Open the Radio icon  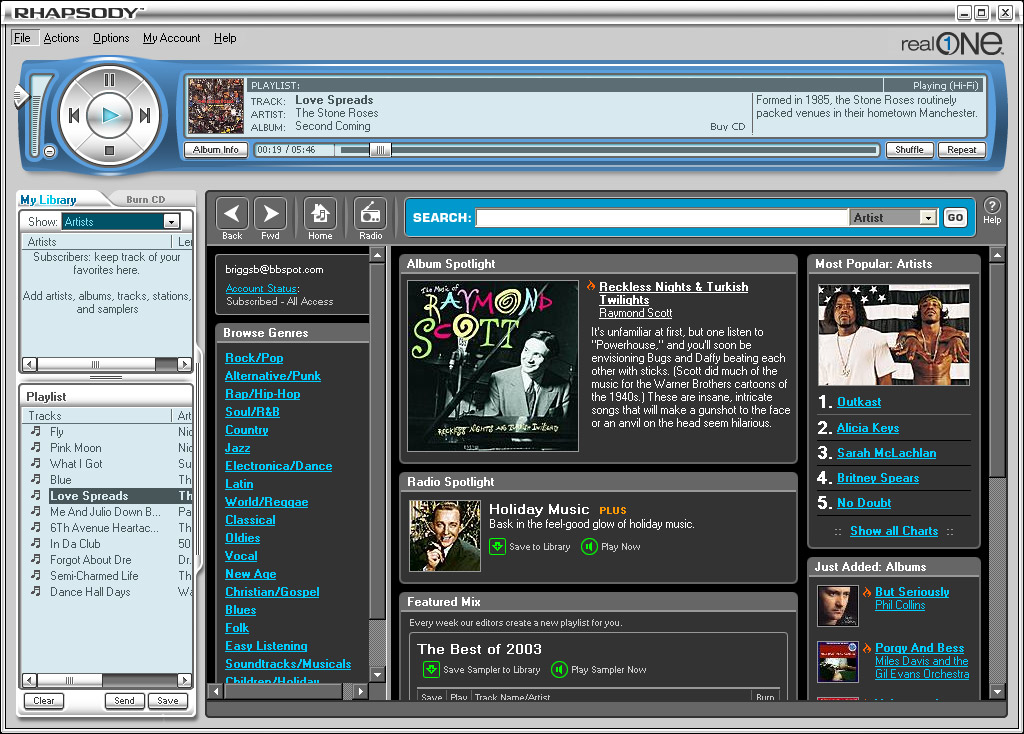370,214
